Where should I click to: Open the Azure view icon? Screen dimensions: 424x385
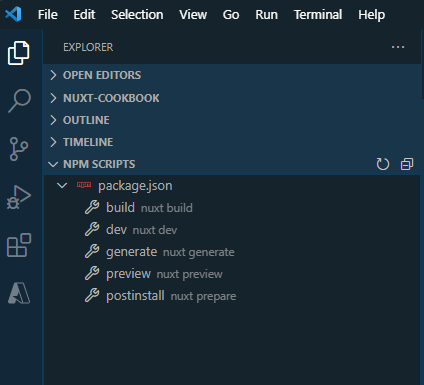19,293
